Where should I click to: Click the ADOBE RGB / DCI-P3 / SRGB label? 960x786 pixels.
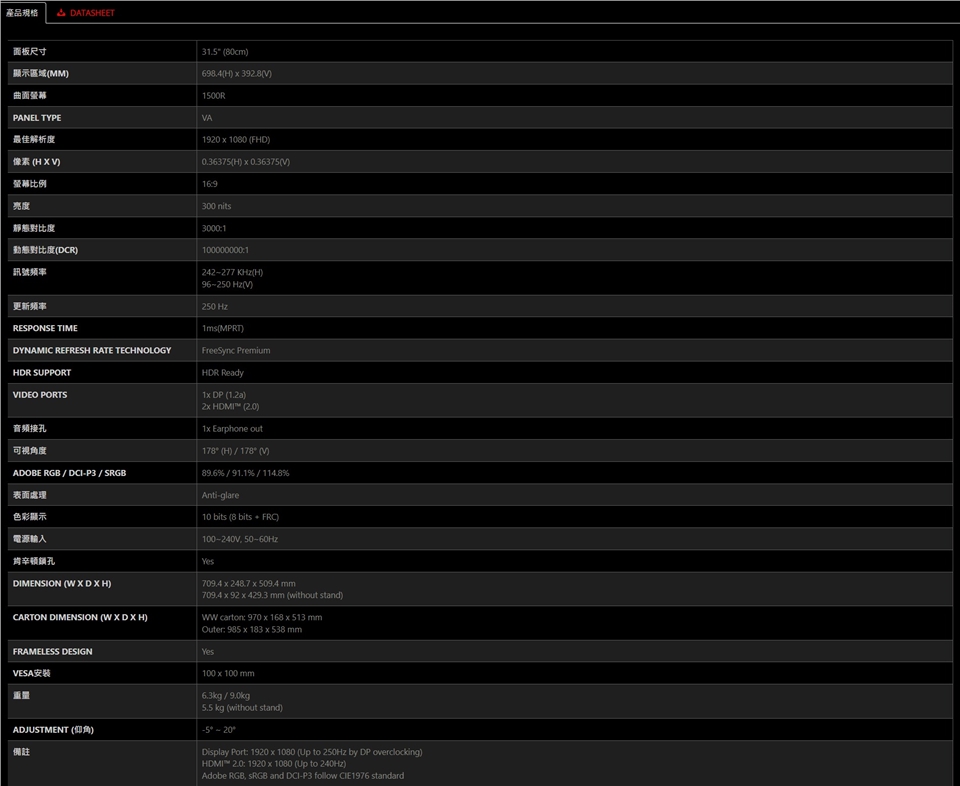click(69, 472)
